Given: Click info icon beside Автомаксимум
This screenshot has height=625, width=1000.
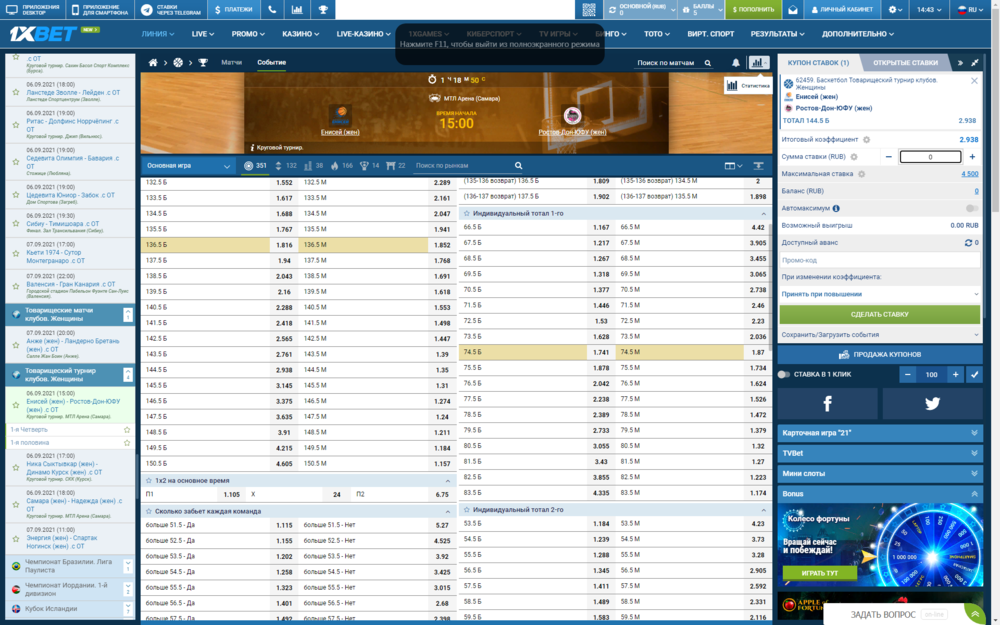Looking at the screenshot, I should [x=836, y=209].
